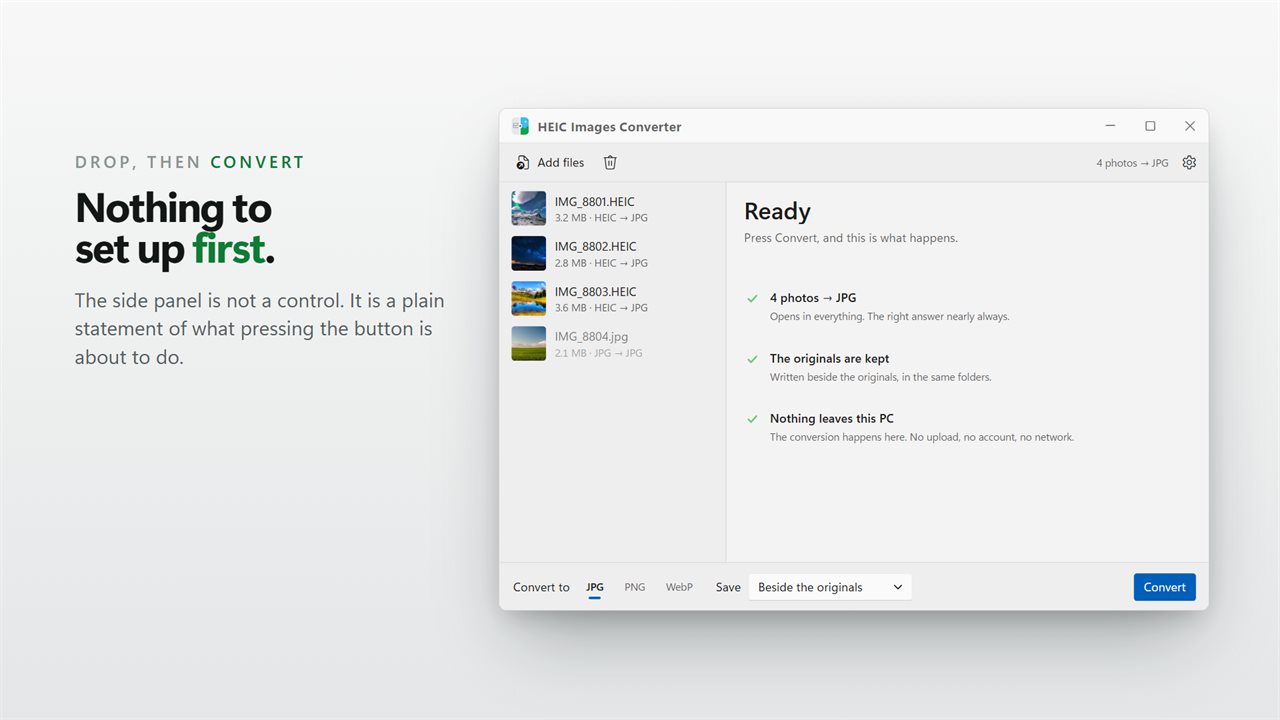This screenshot has height=720, width=1280.
Task: Click the trash can delete icon
Action: tap(610, 162)
